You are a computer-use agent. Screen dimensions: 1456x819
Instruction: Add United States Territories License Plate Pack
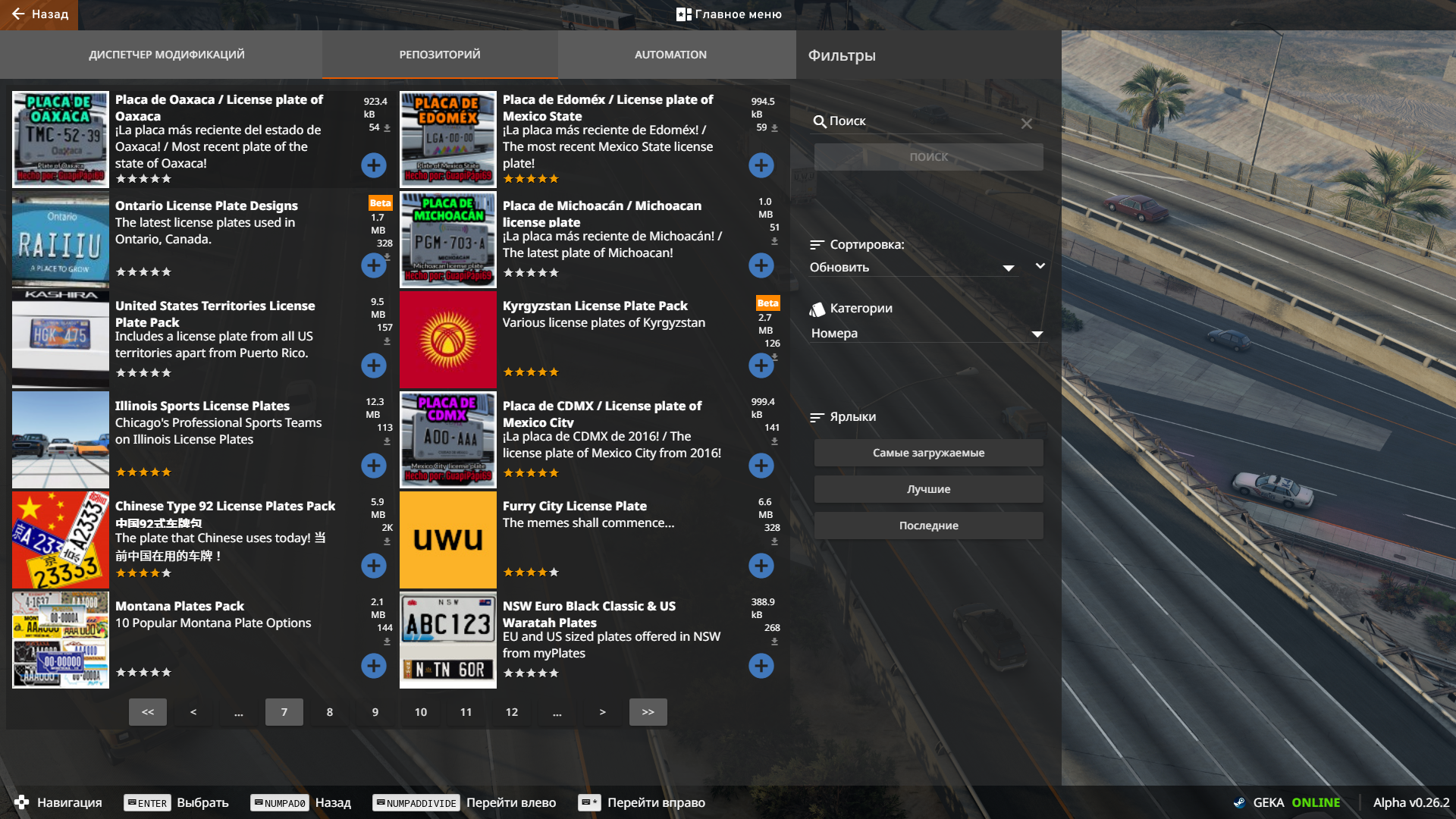coord(373,366)
